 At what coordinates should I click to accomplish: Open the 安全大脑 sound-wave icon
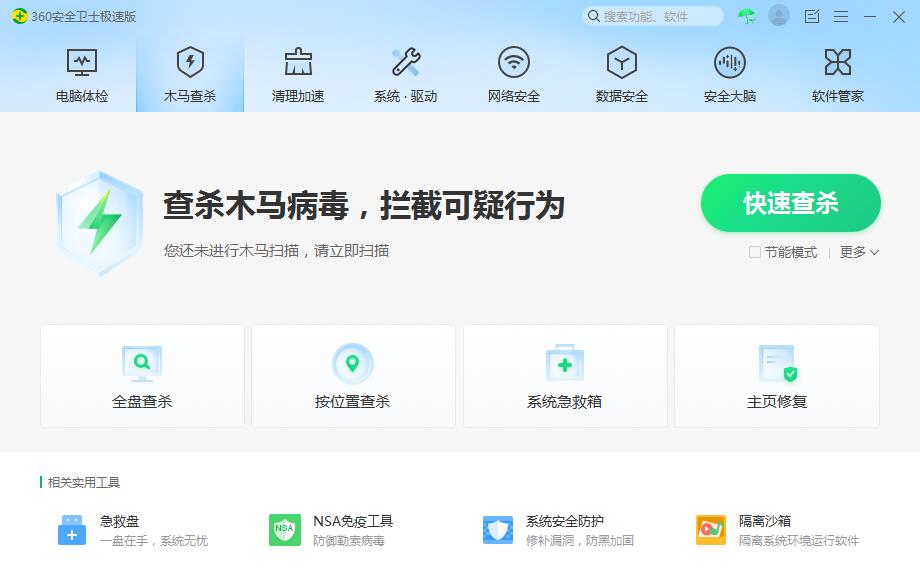pos(730,62)
